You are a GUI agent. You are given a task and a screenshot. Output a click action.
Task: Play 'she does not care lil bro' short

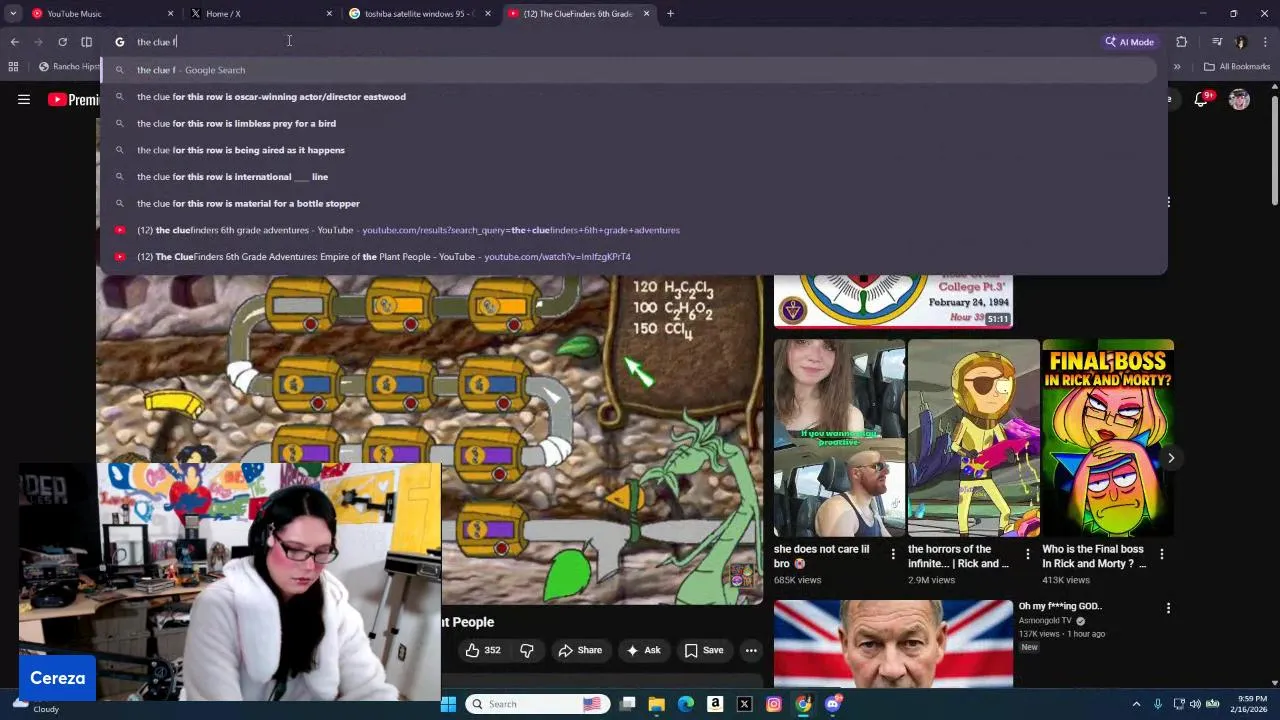(839, 438)
